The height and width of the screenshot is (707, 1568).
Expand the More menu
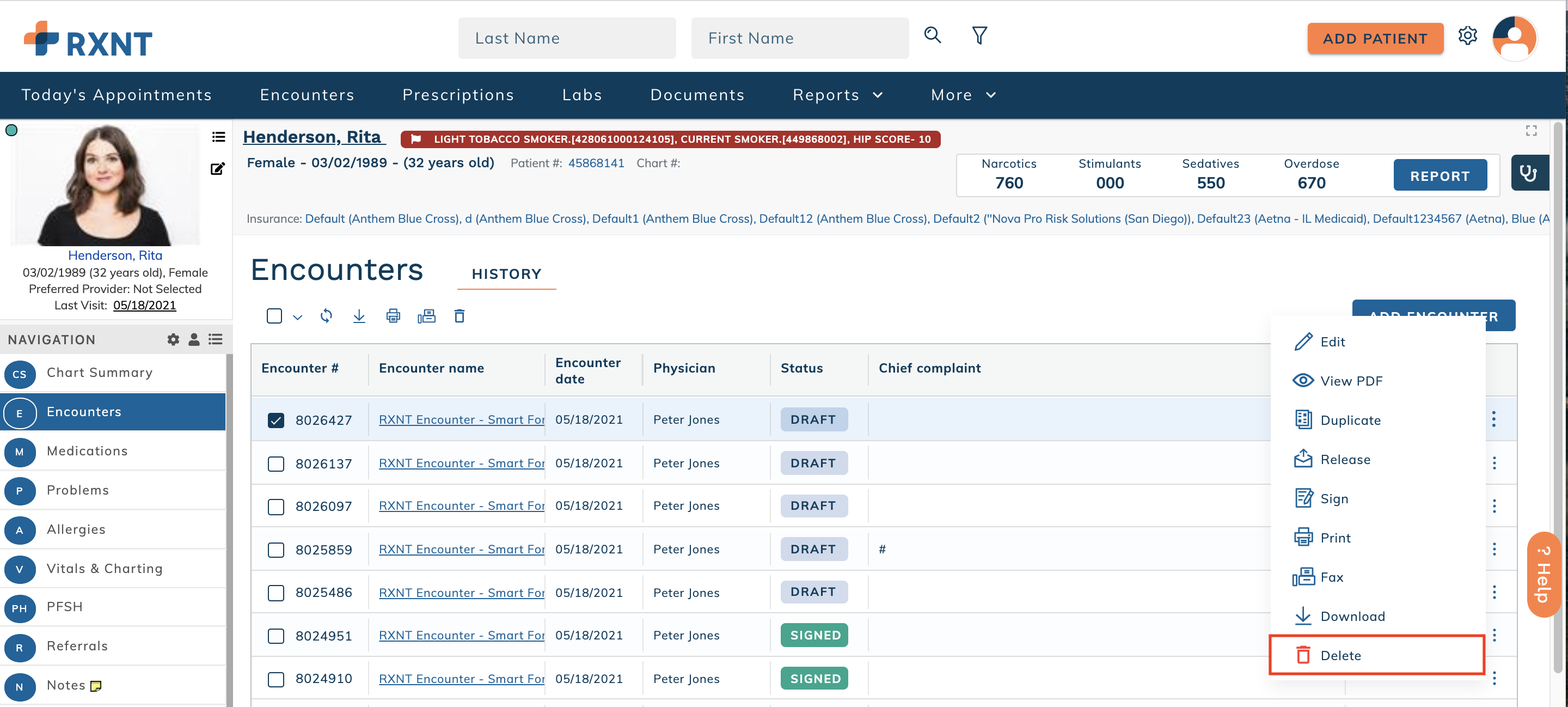(x=963, y=95)
